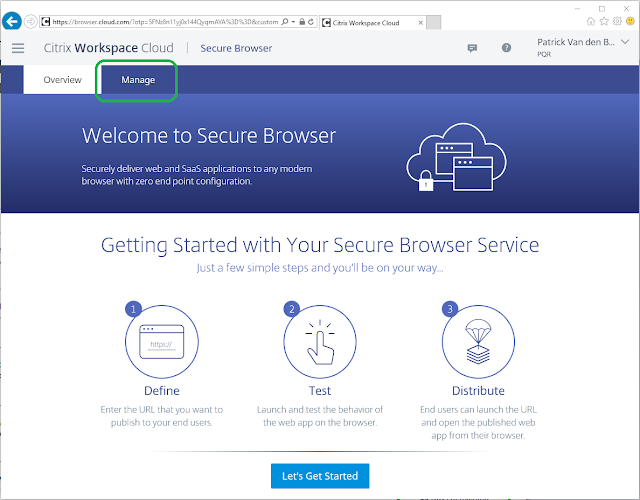Click the Secure Browser header link
This screenshot has width=640, height=500.
pyautogui.click(x=236, y=48)
